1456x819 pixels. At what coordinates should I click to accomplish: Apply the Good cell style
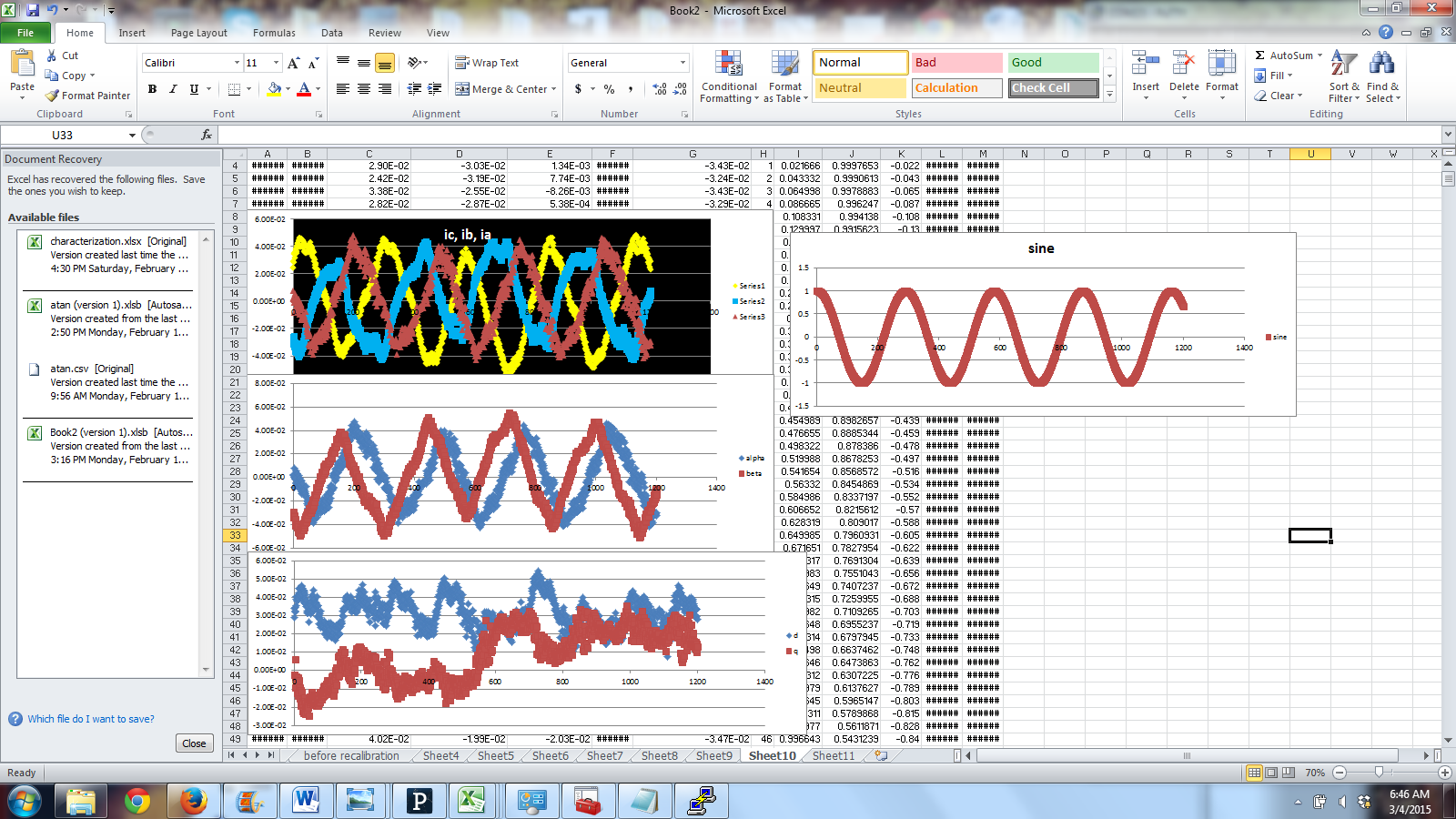(1053, 63)
